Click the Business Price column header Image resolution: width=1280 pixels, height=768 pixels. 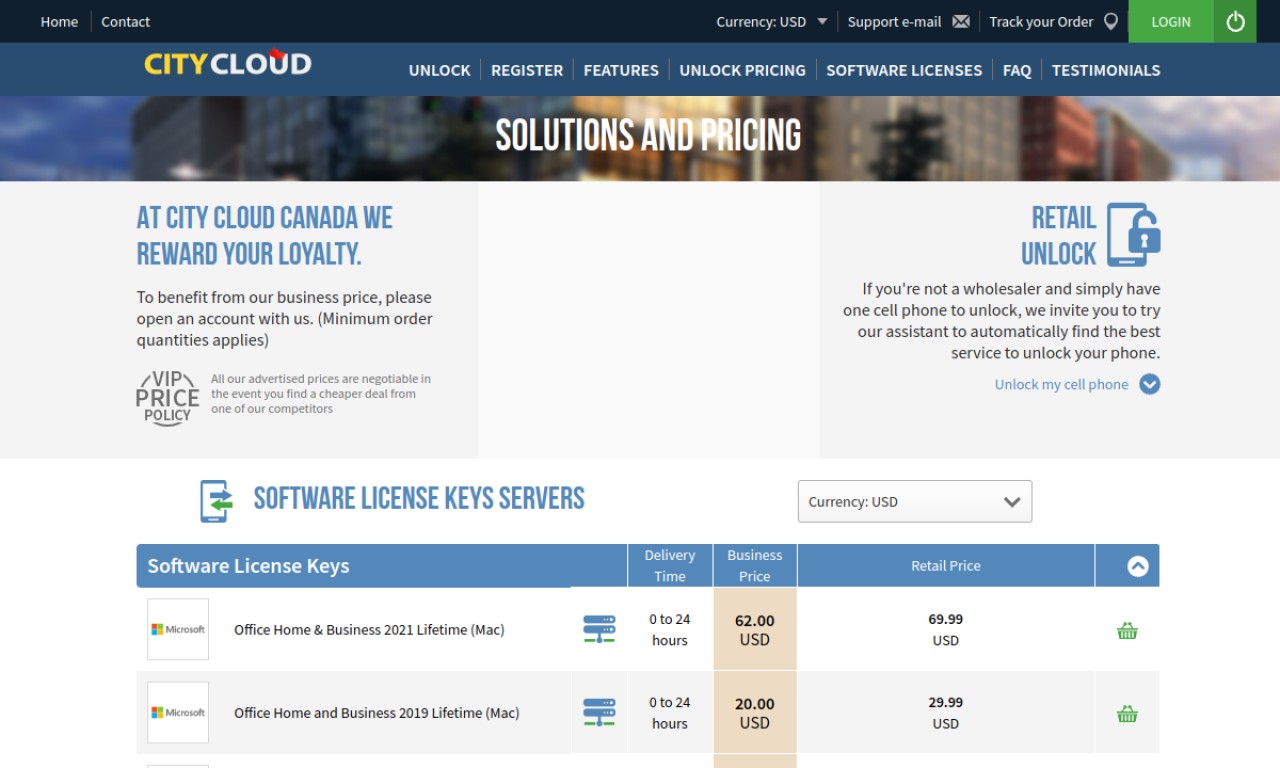(755, 565)
